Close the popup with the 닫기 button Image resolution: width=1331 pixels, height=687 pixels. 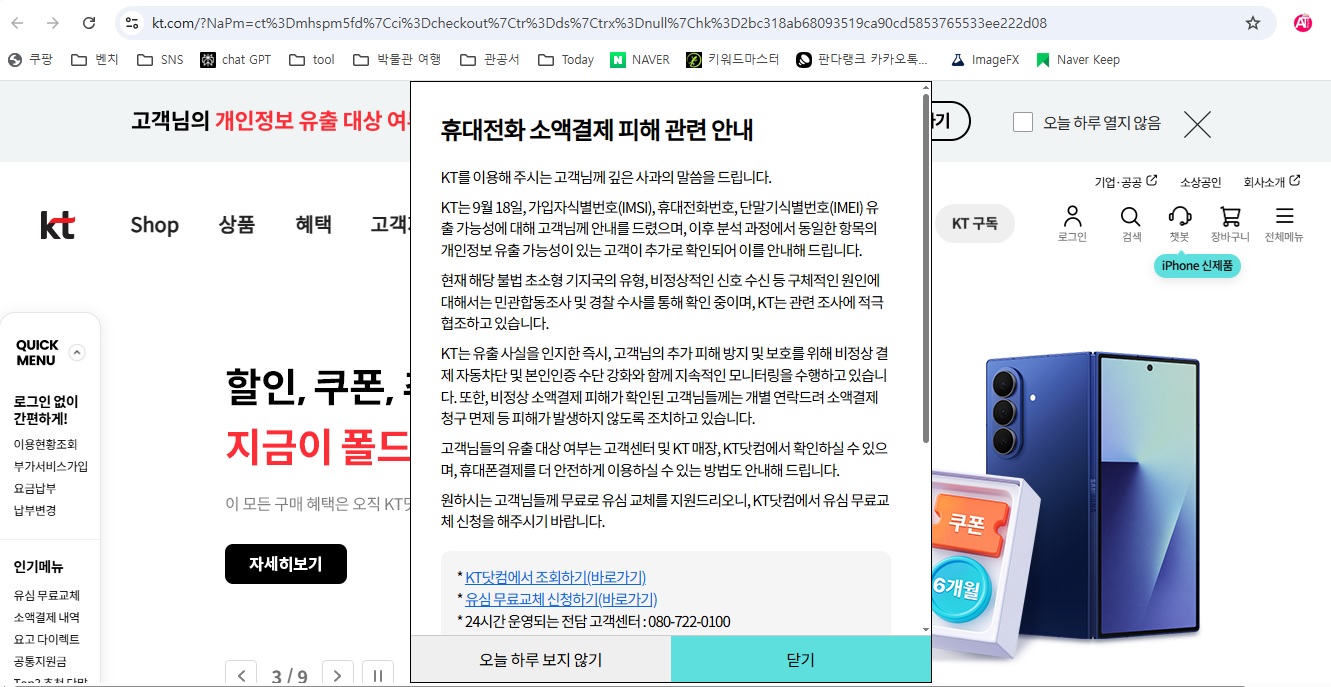pyautogui.click(x=800, y=659)
